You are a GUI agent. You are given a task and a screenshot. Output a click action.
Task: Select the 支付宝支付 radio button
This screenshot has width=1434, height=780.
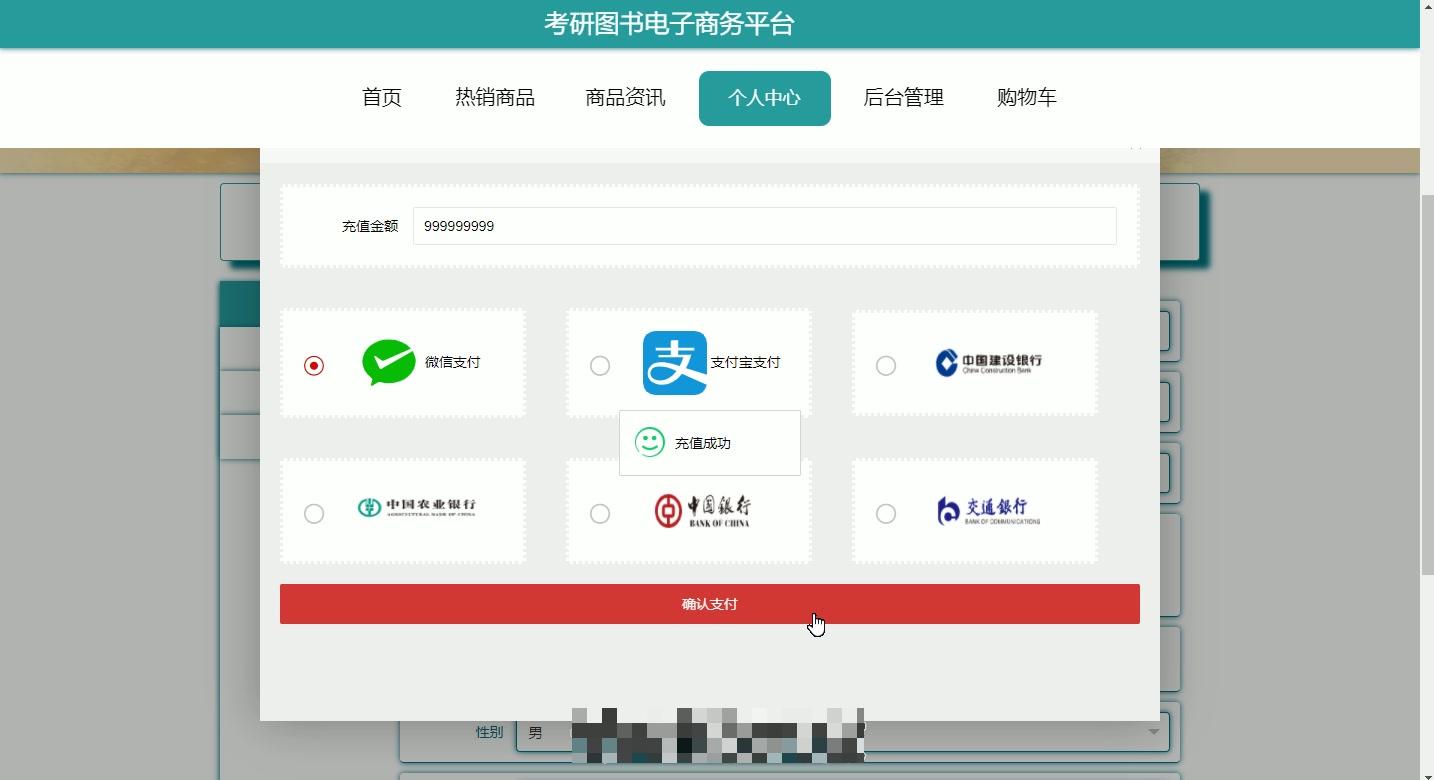tap(600, 366)
